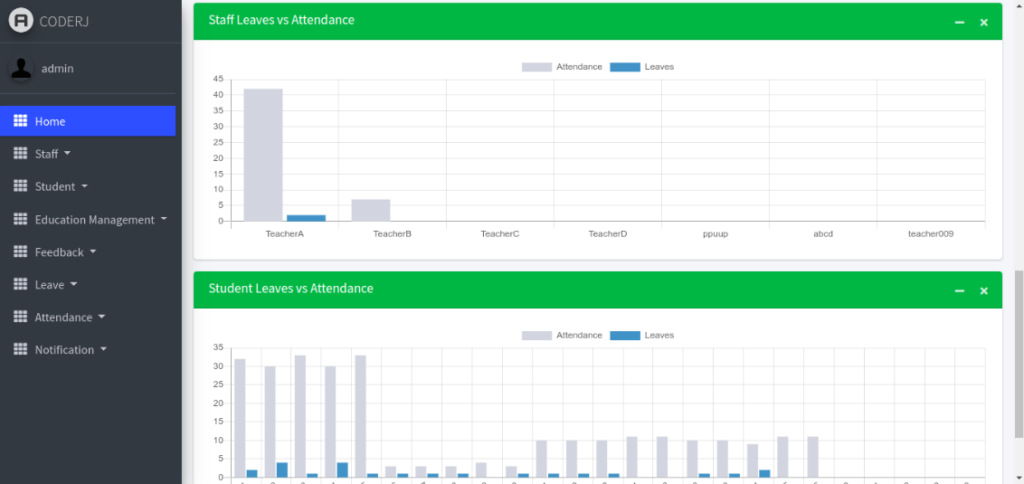Click the page vertical scrollbar thumb
1024x484 pixels.
pyautogui.click(x=1018, y=354)
